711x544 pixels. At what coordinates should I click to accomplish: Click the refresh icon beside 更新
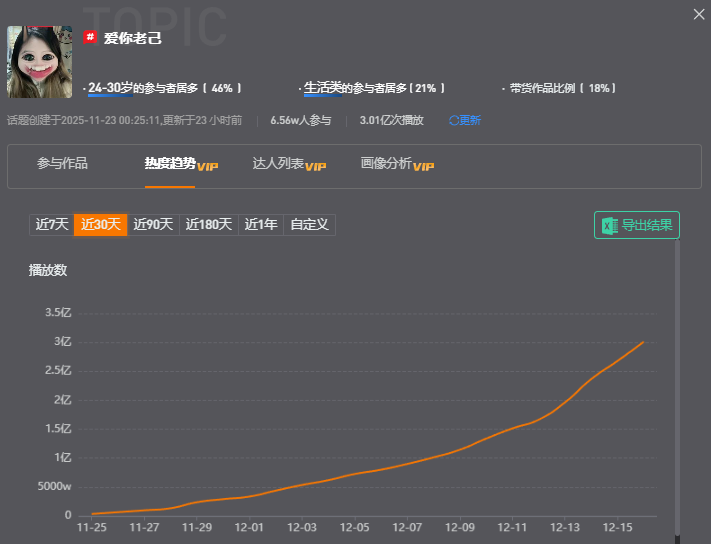[x=453, y=120]
